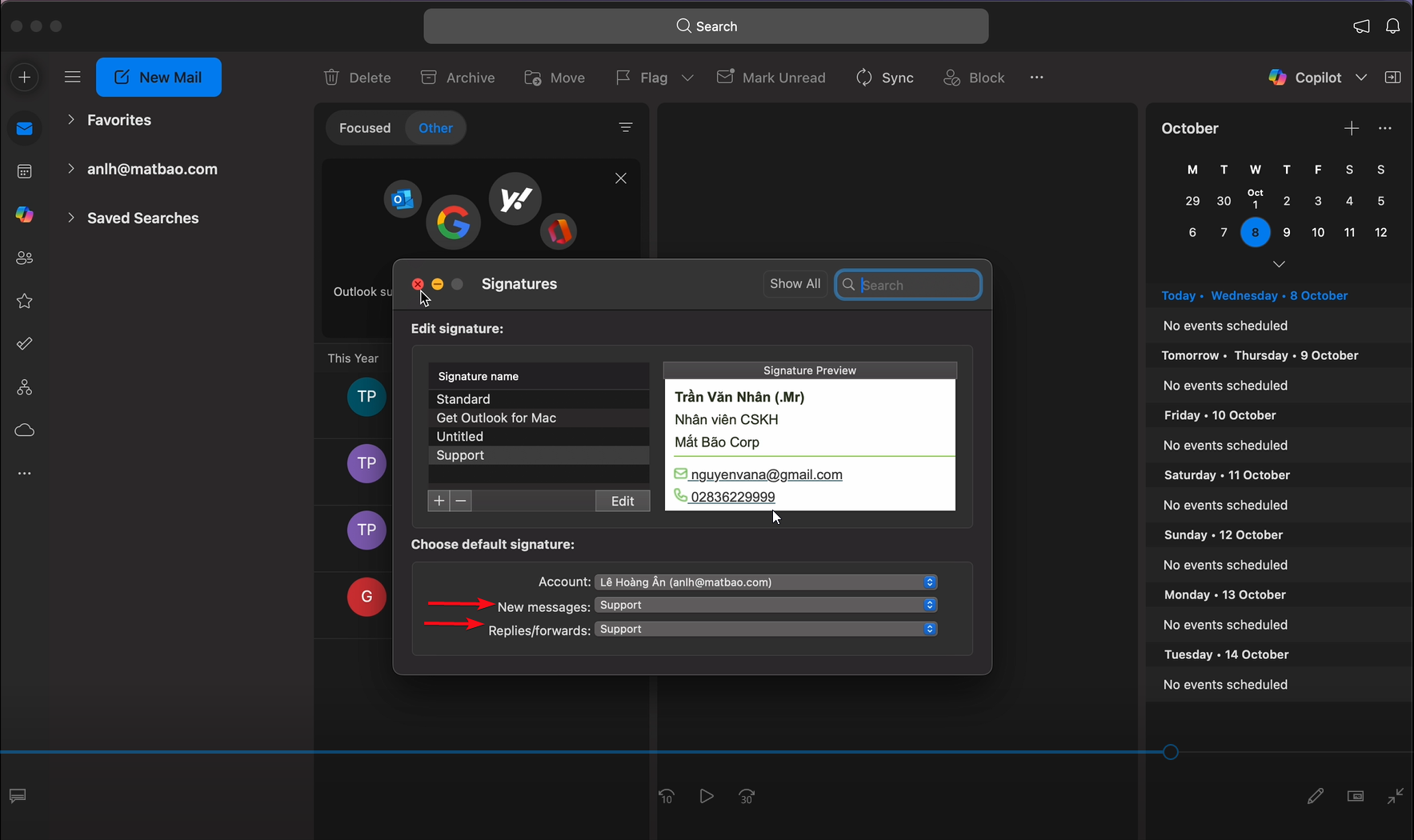The height and width of the screenshot is (840, 1414).
Task: Open the Replies/forwards signature dropdown
Action: point(765,630)
